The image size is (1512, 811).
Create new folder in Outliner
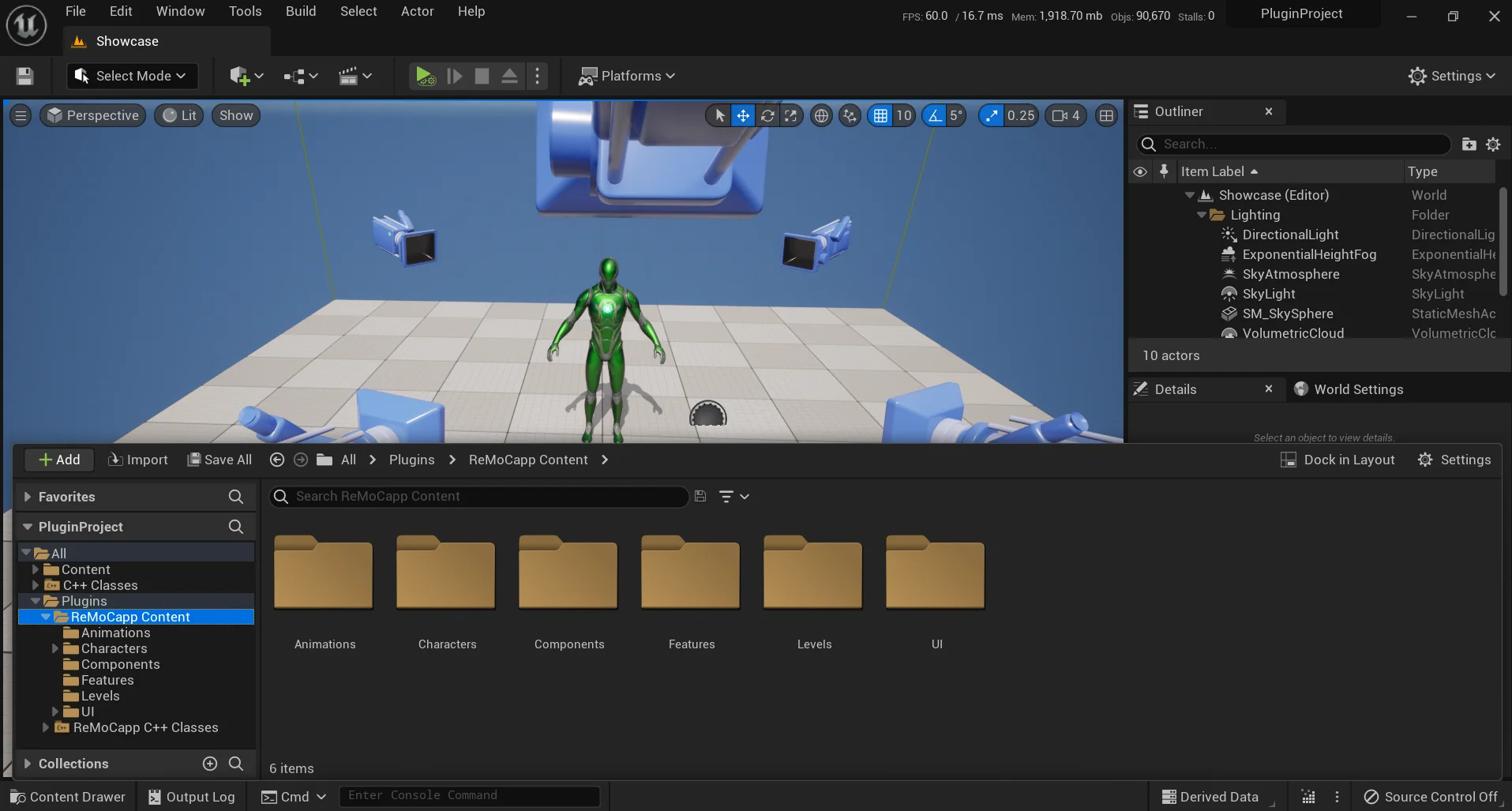[x=1469, y=144]
